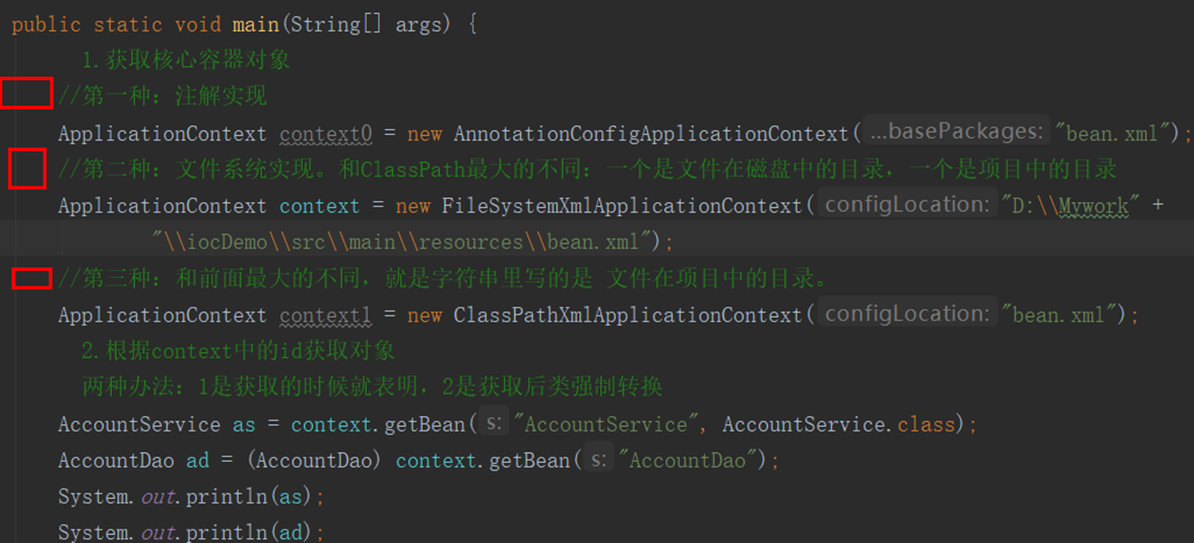Viewport: 1194px width, 543px height.
Task: Click the unused context1 variable
Action: click(x=325, y=315)
